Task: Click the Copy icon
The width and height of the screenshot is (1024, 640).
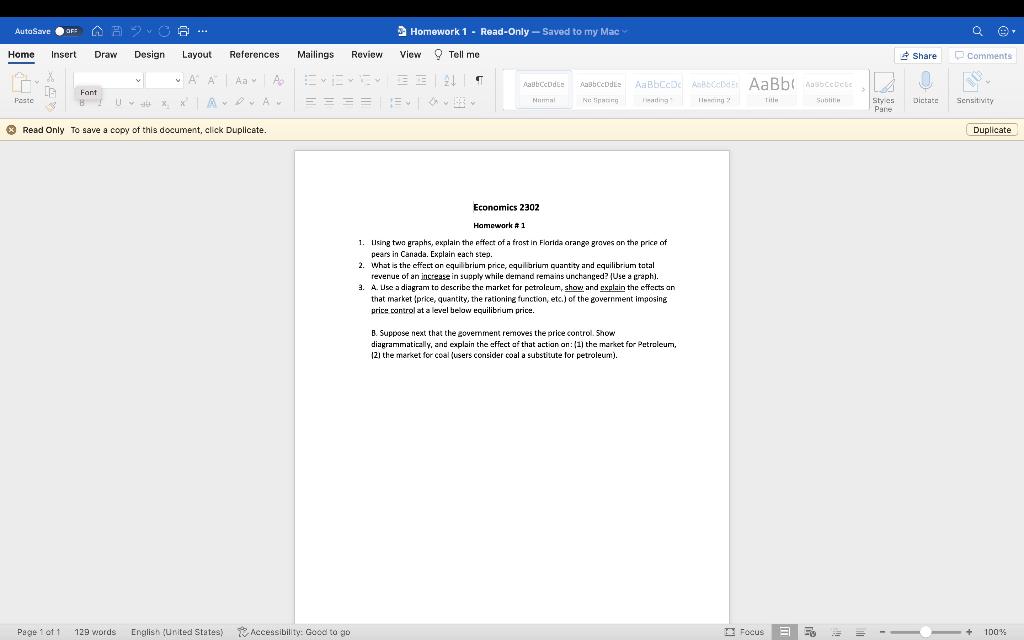Action: (50, 92)
